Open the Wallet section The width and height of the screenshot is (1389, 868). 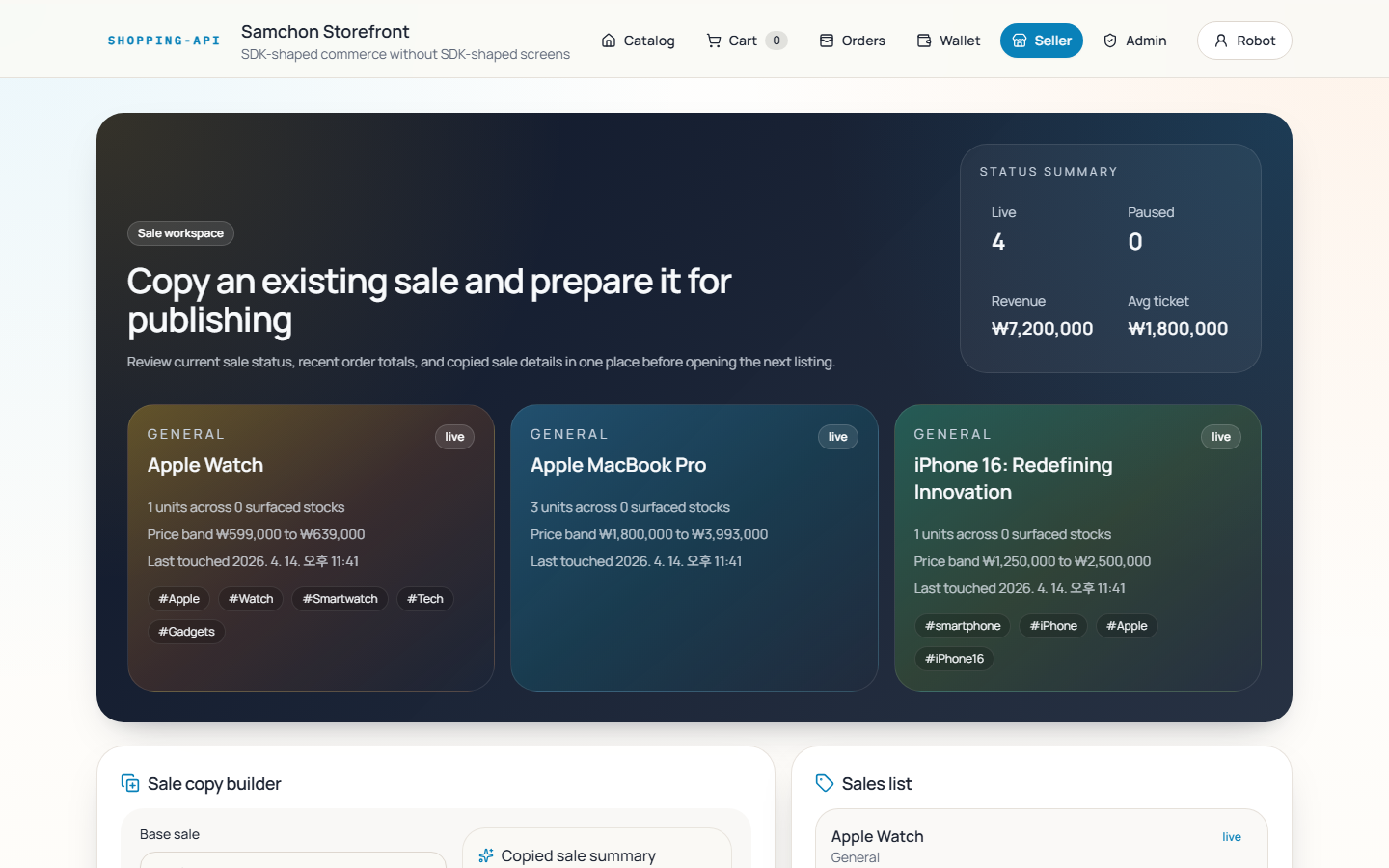pos(948,41)
